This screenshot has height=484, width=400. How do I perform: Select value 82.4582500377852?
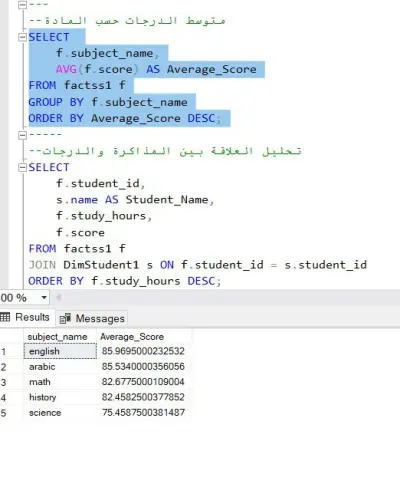coord(144,397)
